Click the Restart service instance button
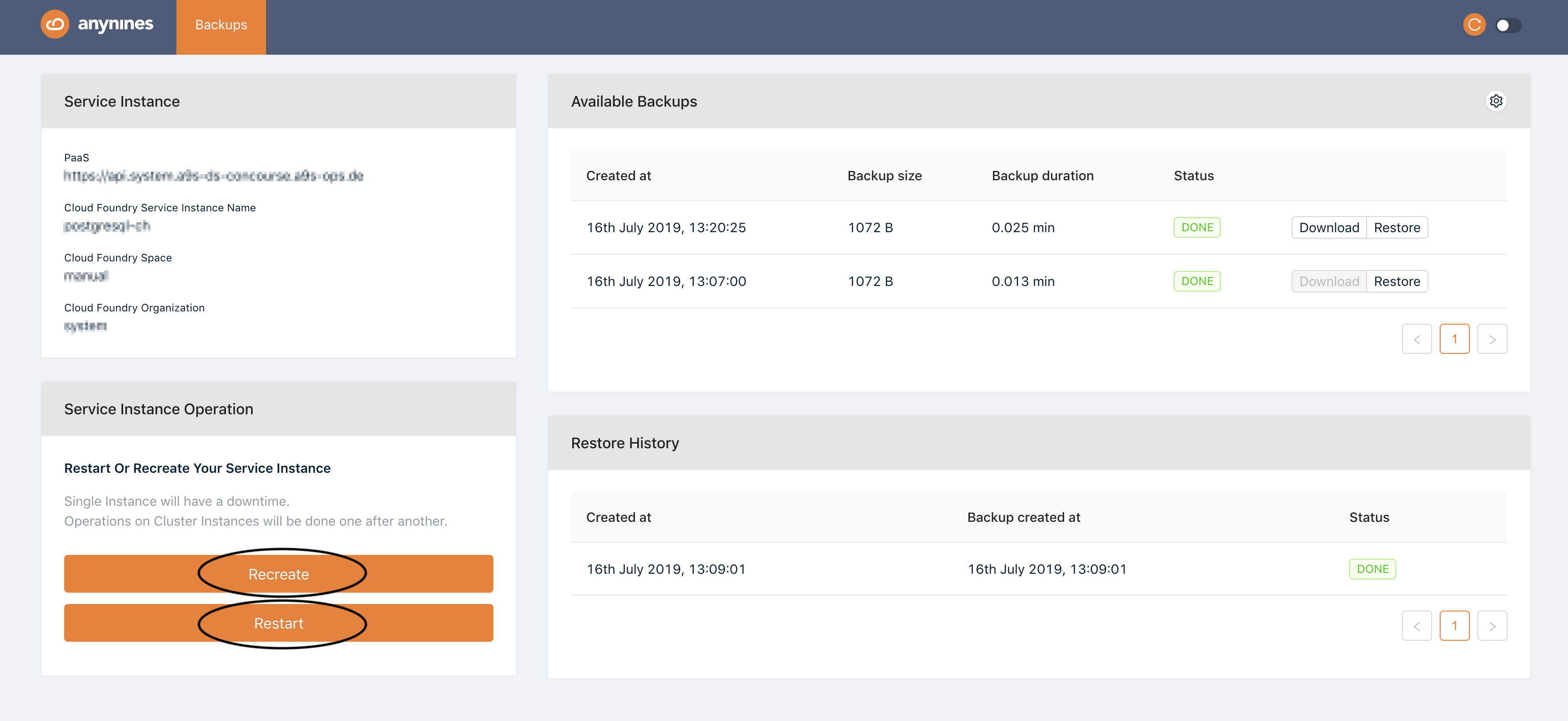The width and height of the screenshot is (1568, 721). (x=279, y=623)
